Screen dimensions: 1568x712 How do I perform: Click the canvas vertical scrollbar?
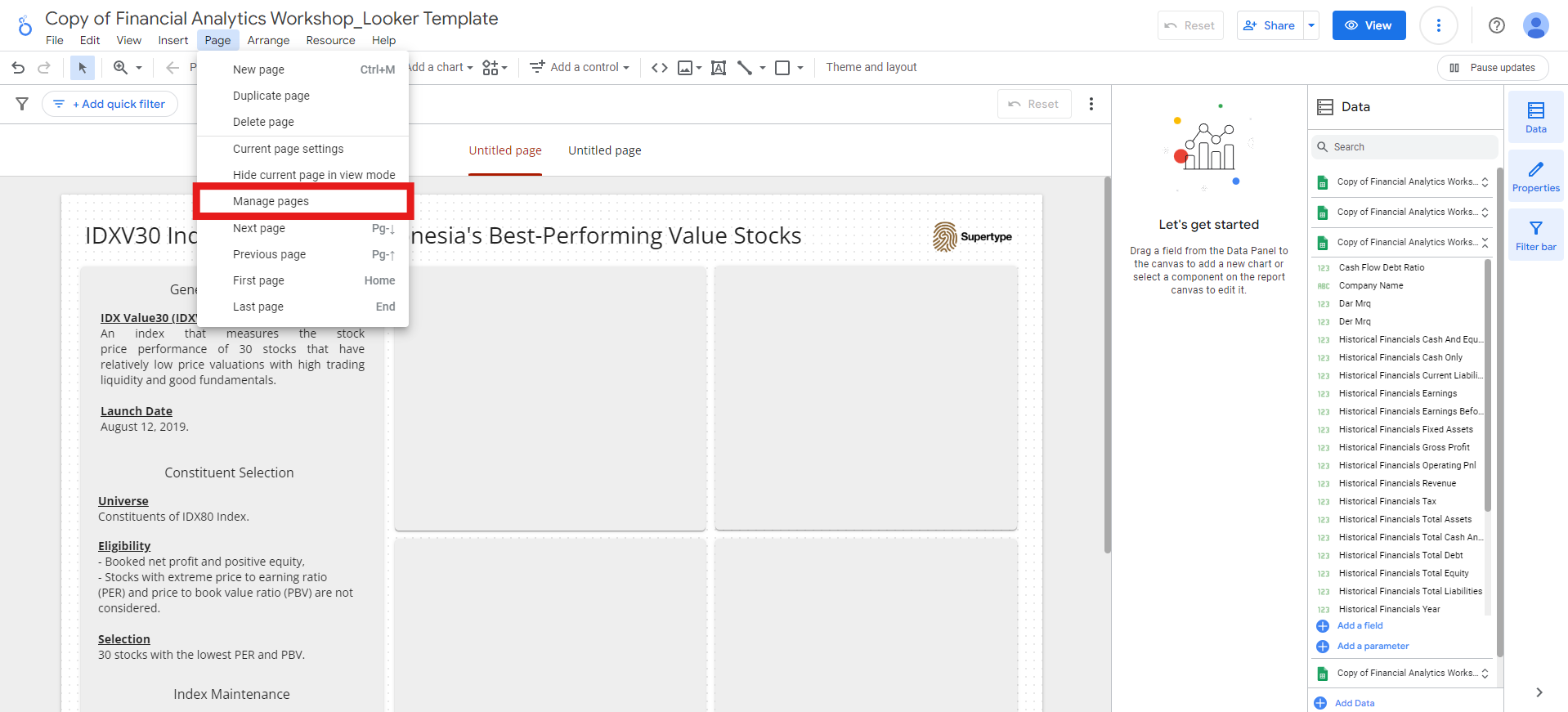1107,365
